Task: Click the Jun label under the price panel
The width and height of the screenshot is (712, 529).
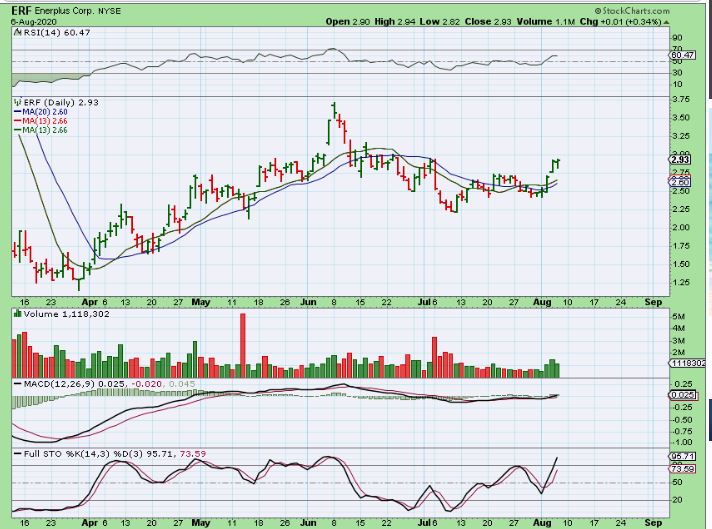Action: pos(308,302)
